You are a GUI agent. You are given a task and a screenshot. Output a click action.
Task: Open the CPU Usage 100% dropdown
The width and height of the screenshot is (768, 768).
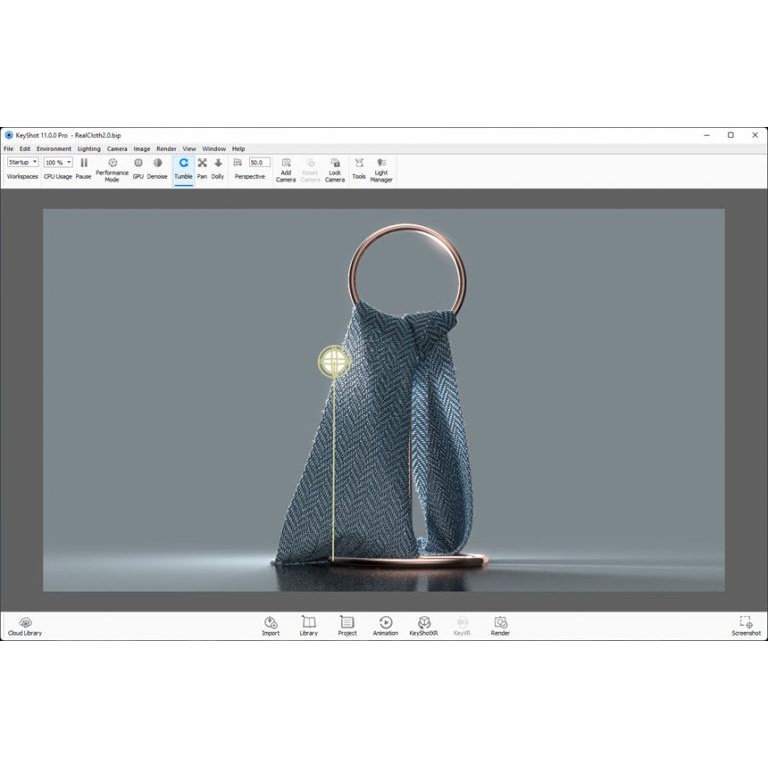click(x=58, y=162)
